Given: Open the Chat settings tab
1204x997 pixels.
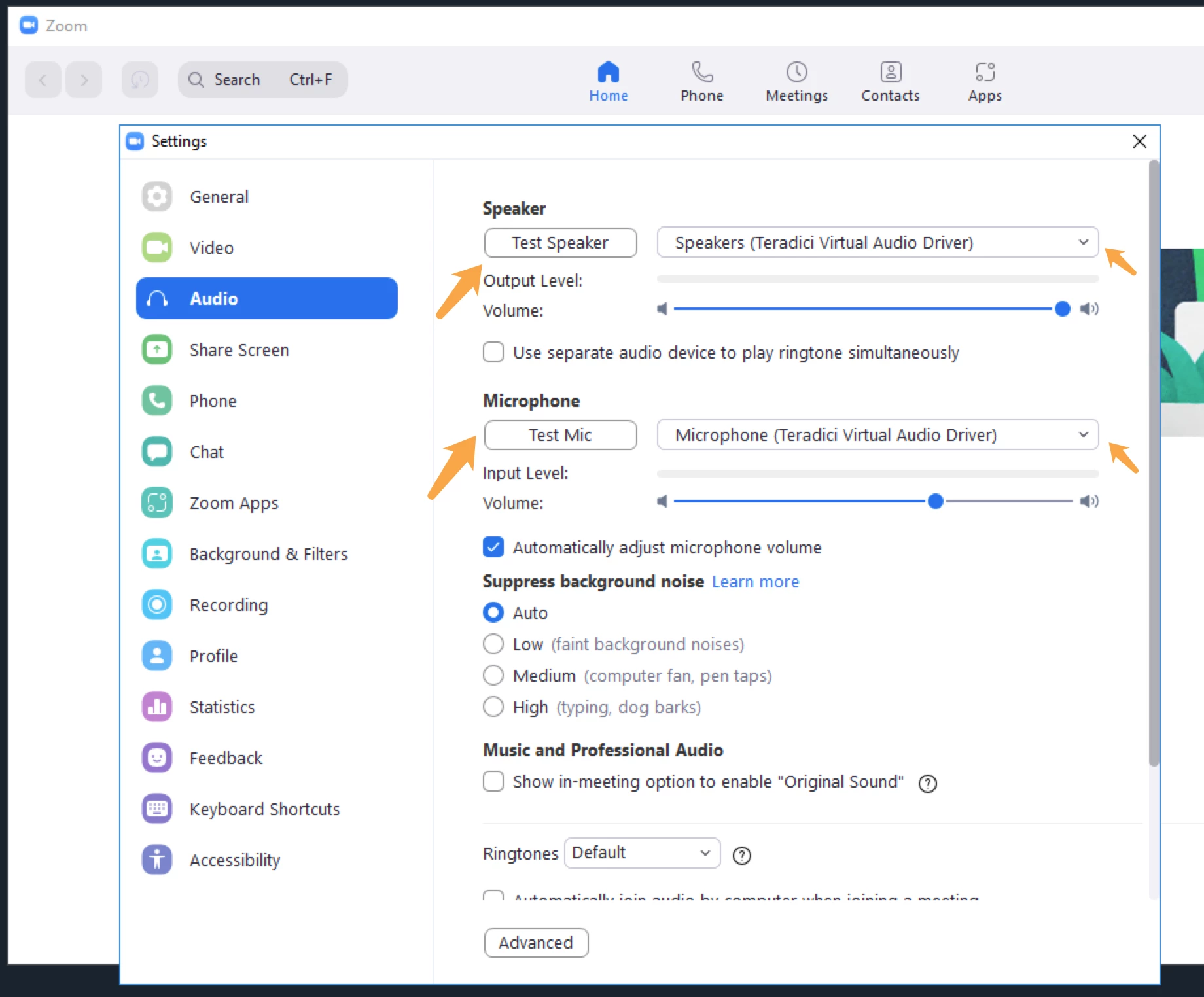Looking at the screenshot, I should click(267, 451).
